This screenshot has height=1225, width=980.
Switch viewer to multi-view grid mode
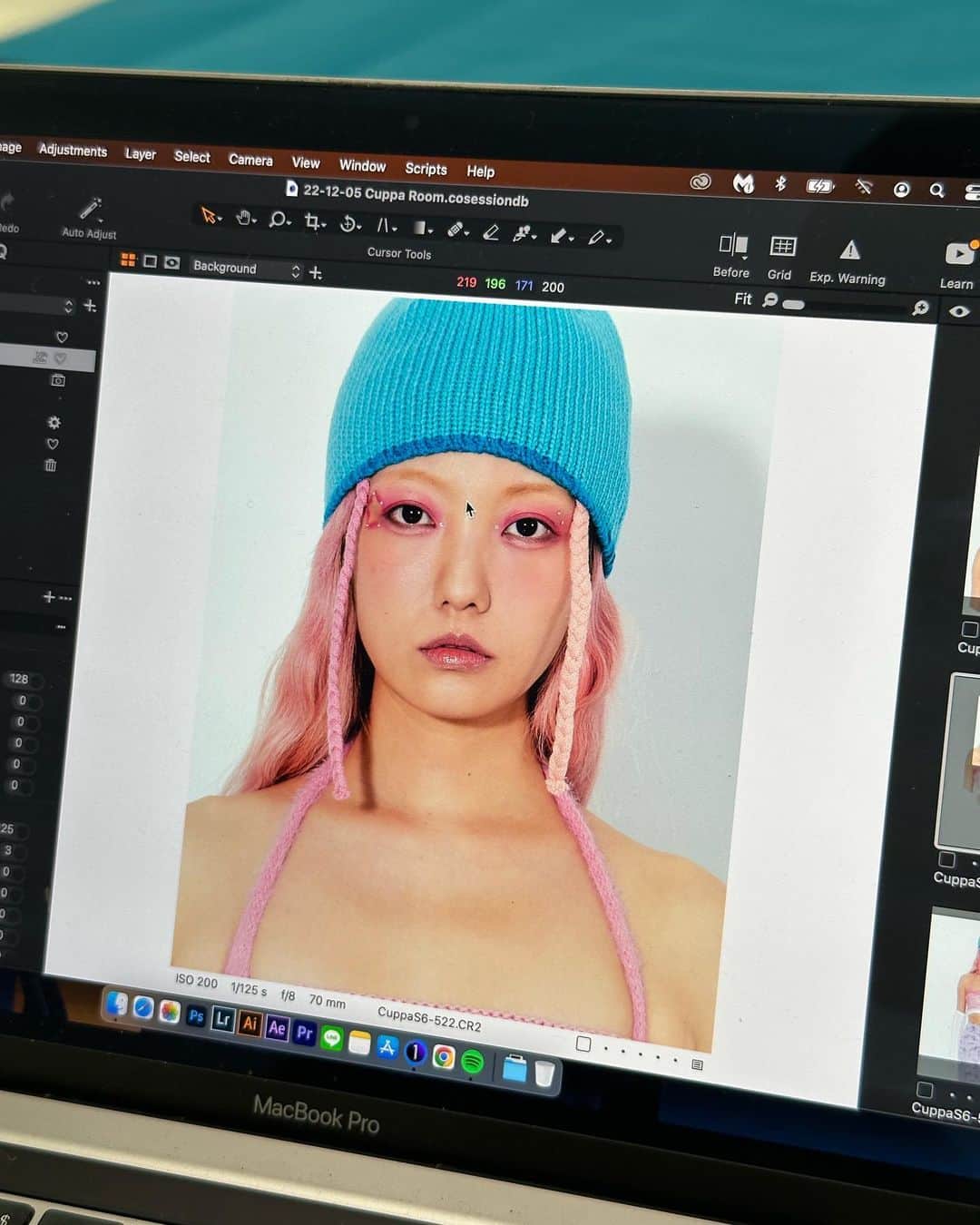click(128, 260)
